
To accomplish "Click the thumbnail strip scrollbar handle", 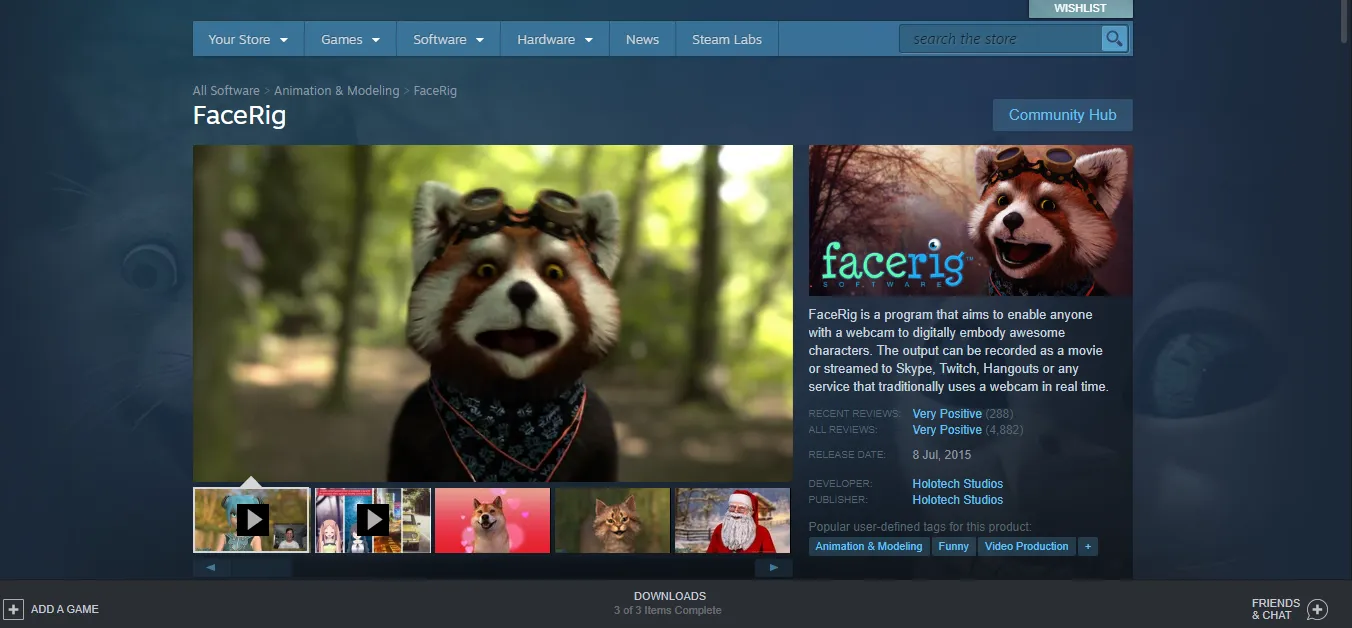I will click(x=262, y=568).
